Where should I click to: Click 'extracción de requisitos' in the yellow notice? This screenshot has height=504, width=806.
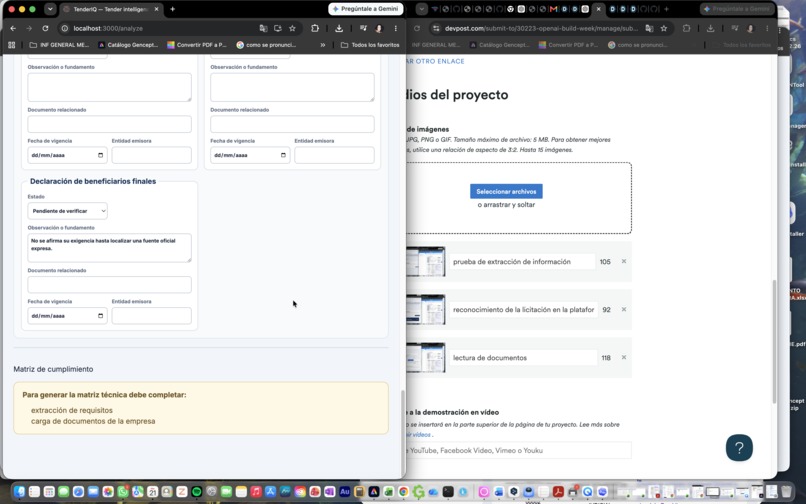coord(71,410)
